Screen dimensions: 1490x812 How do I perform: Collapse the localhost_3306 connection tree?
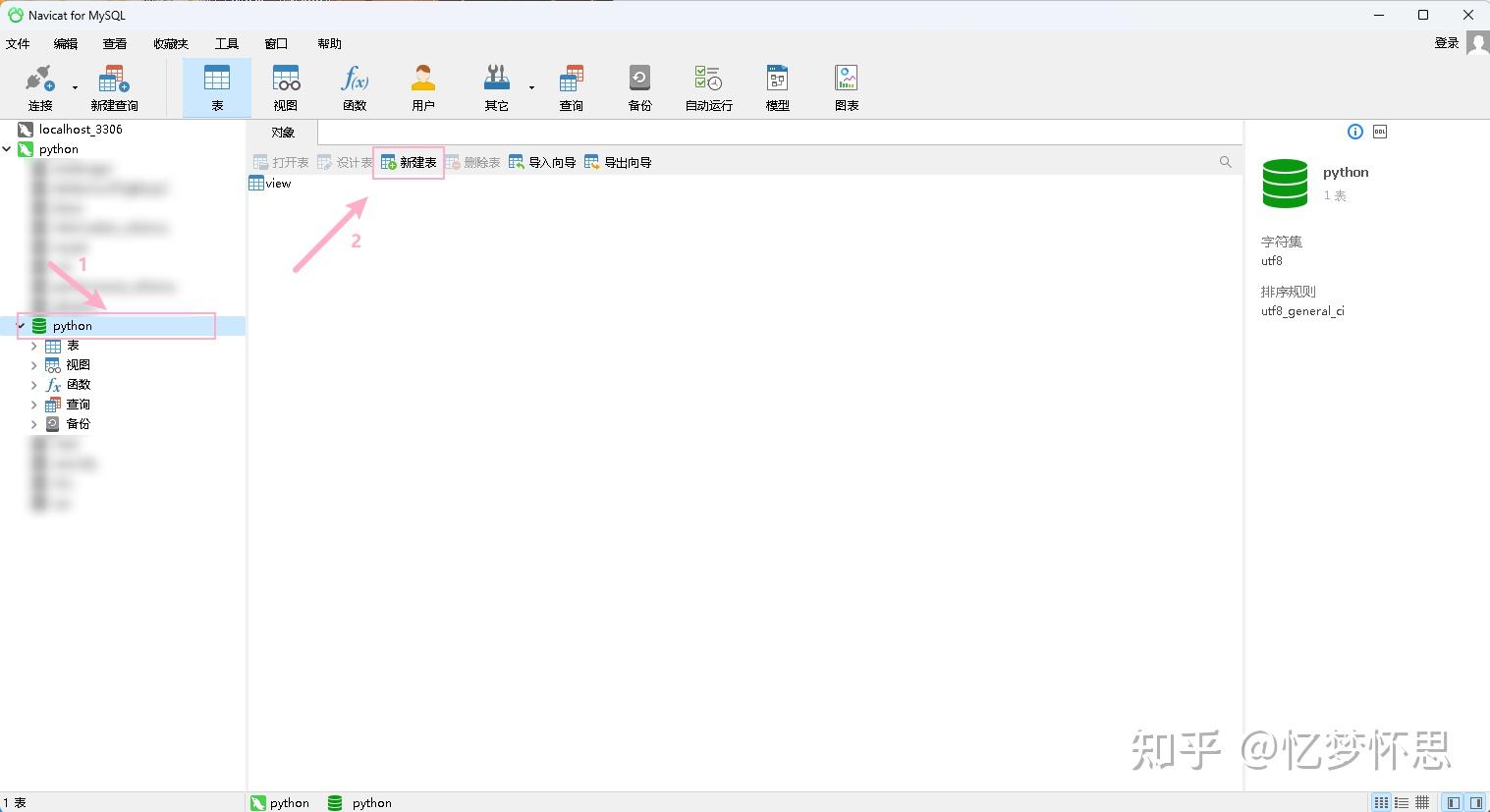pyautogui.click(x=7, y=129)
